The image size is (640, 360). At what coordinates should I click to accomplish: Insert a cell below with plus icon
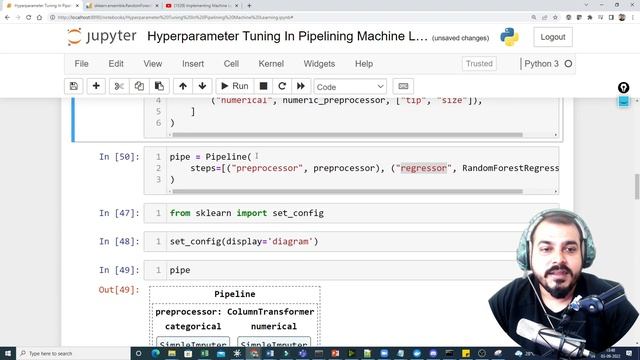(96, 86)
